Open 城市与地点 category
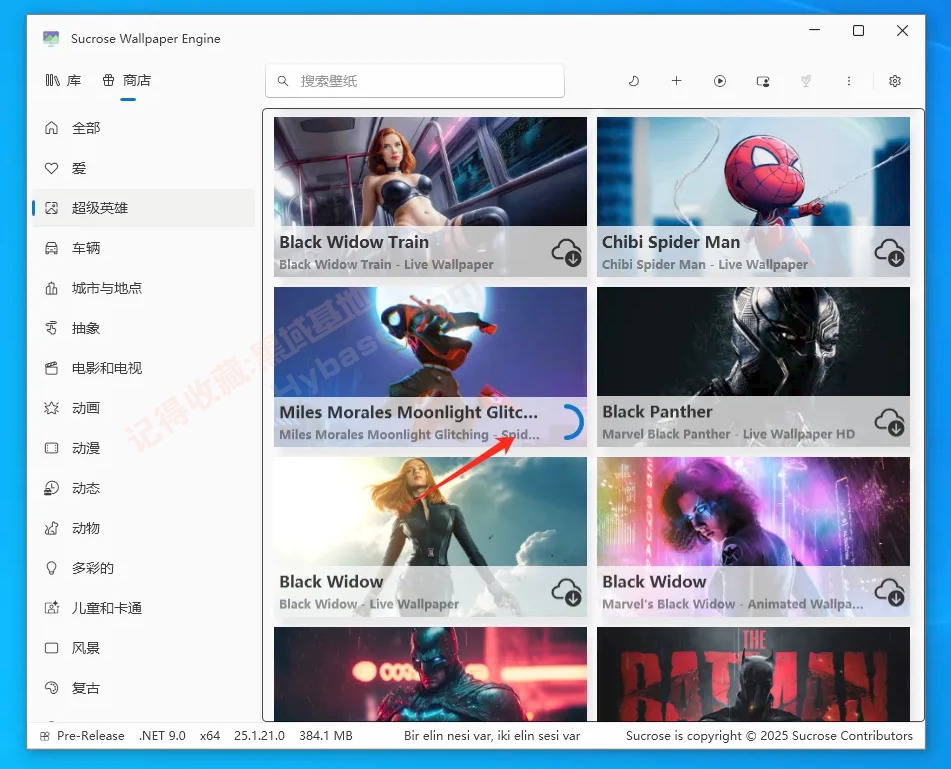This screenshot has height=769, width=951. [x=144, y=288]
